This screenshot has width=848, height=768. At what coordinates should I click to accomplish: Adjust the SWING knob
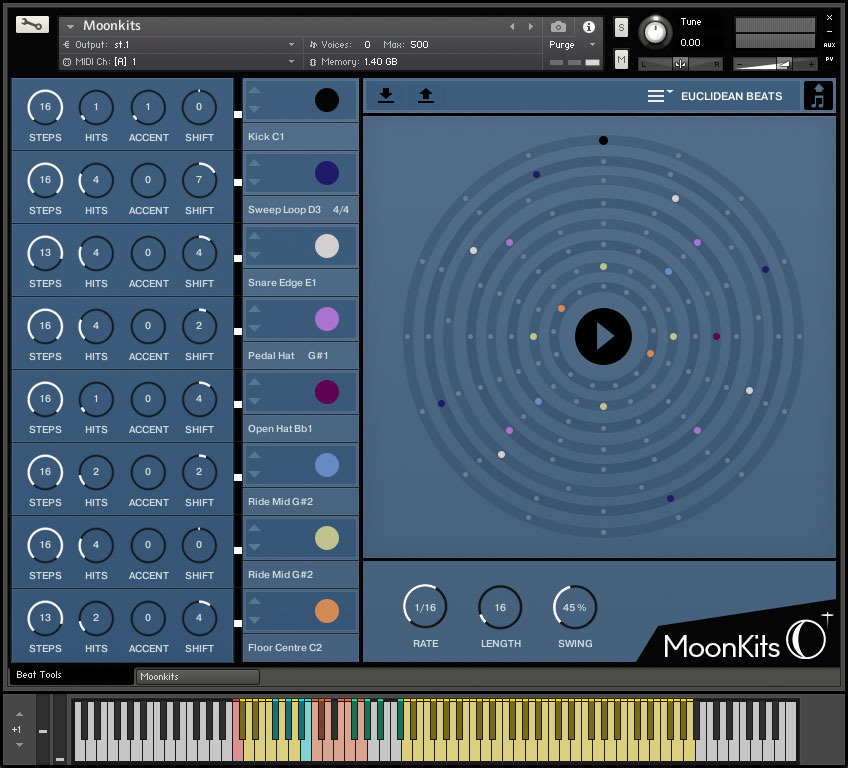[575, 607]
